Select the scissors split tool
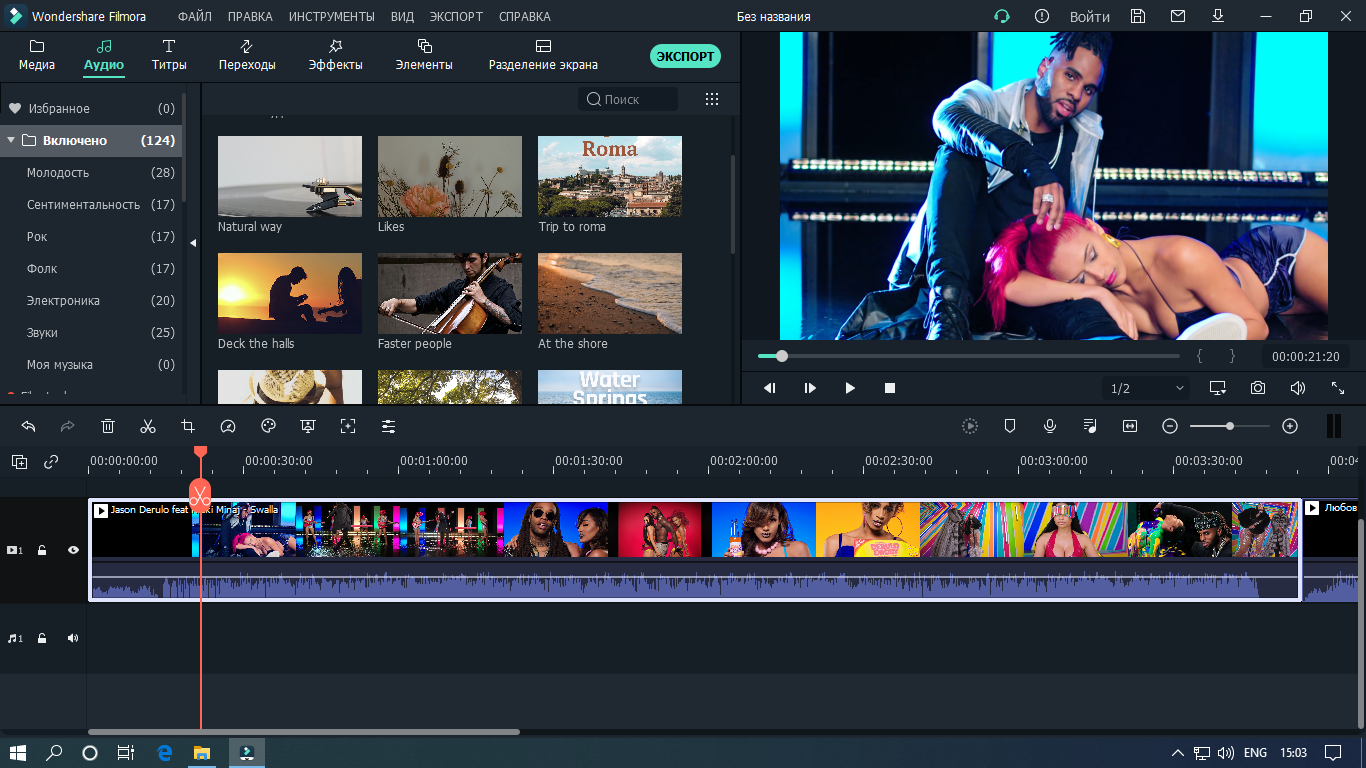The width and height of the screenshot is (1366, 768). click(x=148, y=426)
